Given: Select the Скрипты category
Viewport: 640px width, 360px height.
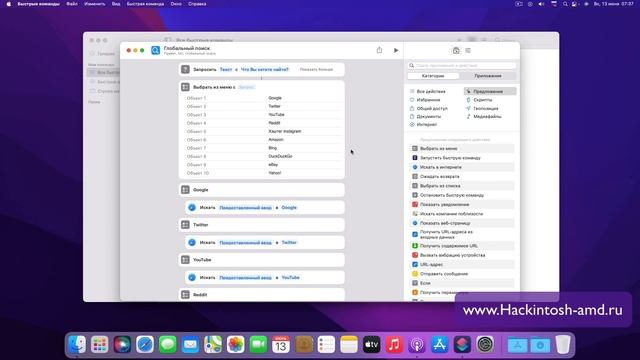Looking at the screenshot, I should (482, 100).
